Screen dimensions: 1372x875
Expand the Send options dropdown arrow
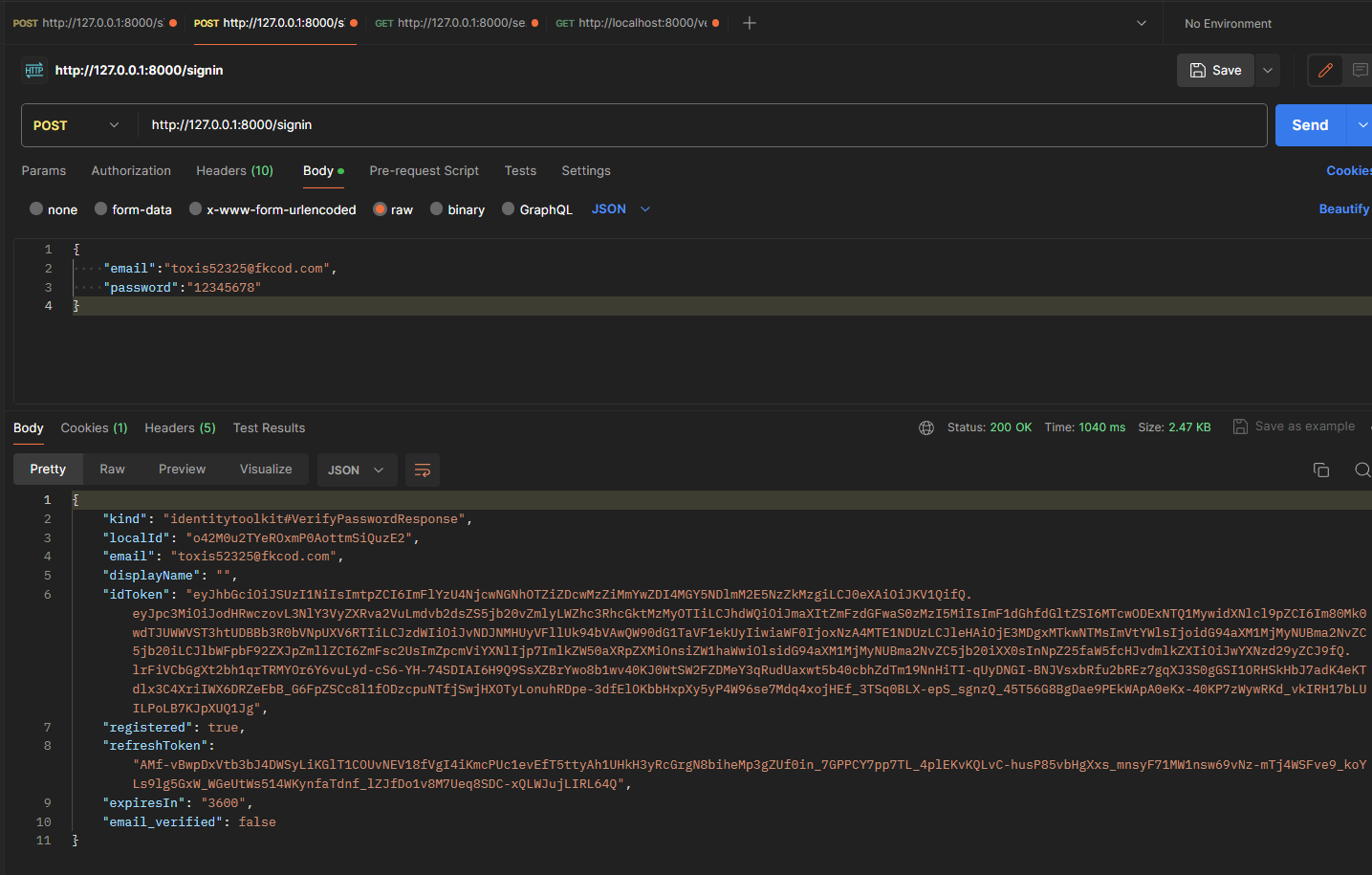tap(1361, 125)
